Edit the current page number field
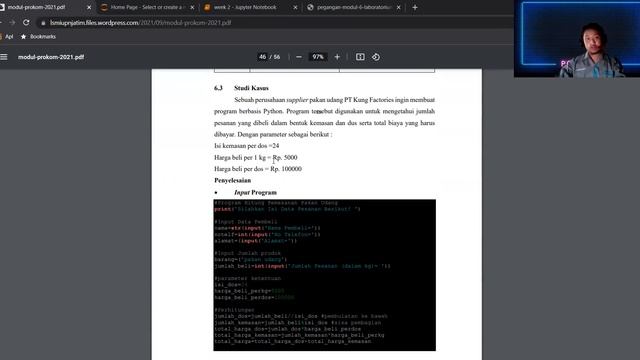 tap(262, 57)
